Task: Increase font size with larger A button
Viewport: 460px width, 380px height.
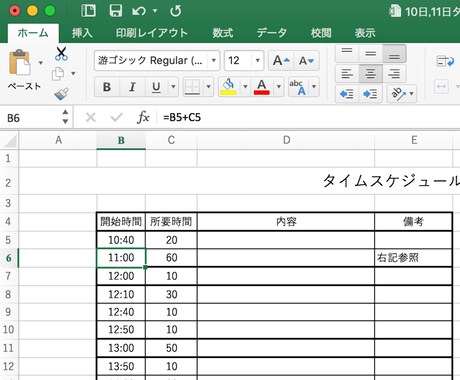Action: (x=281, y=61)
